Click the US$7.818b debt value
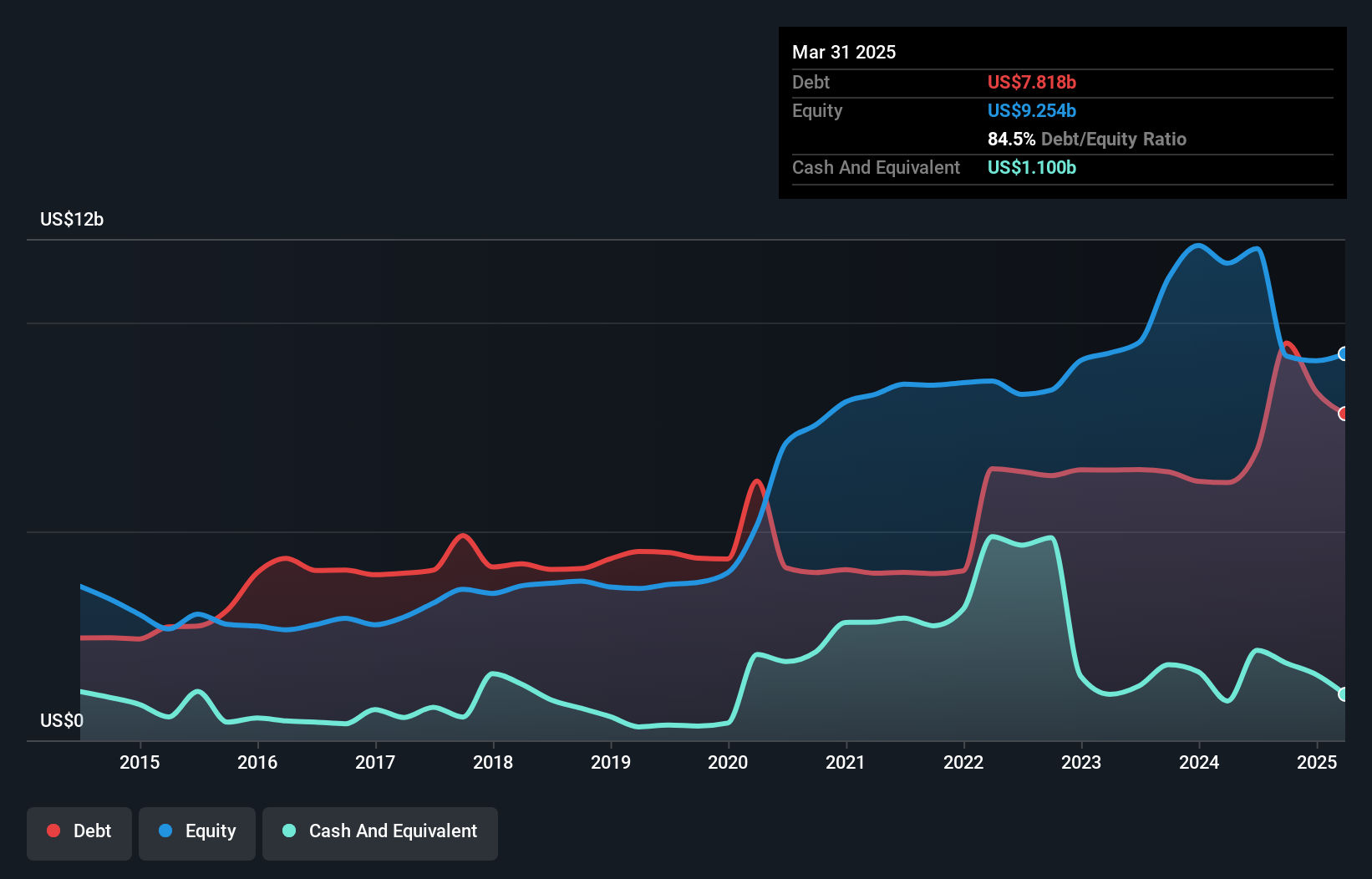This screenshot has width=1372, height=879. pyautogui.click(x=1032, y=82)
